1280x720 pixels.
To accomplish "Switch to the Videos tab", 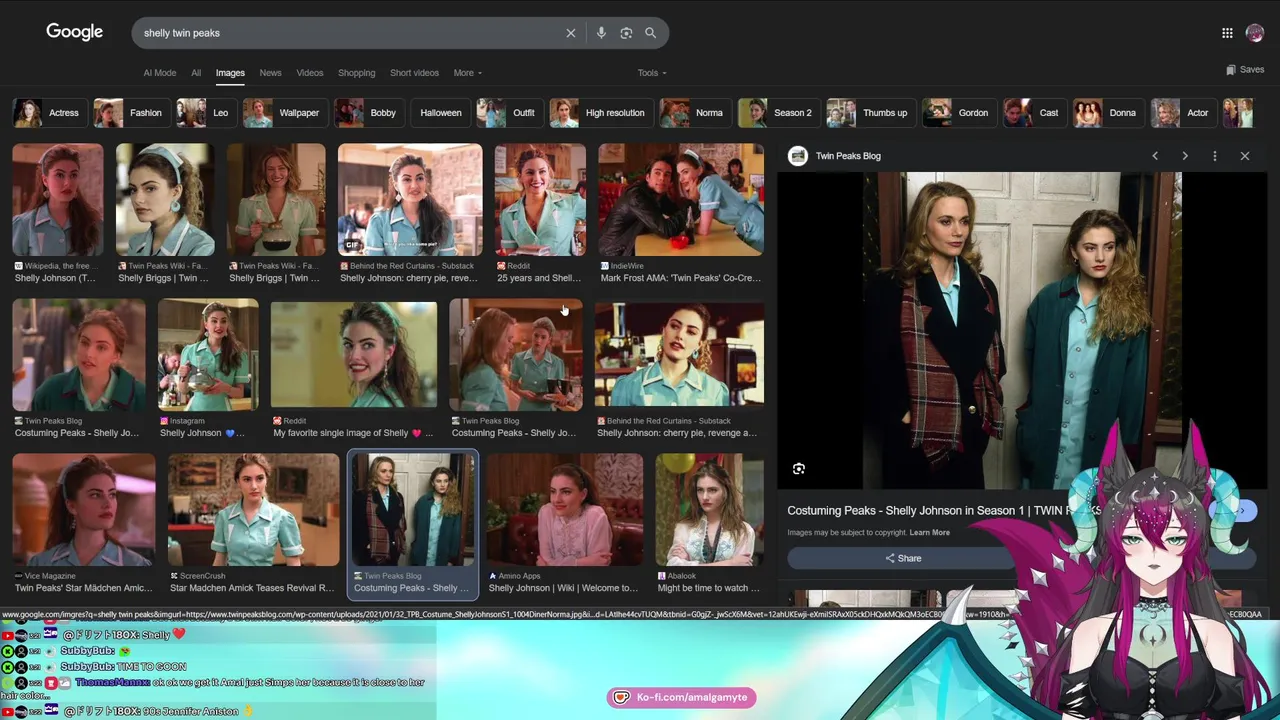I will (310, 73).
